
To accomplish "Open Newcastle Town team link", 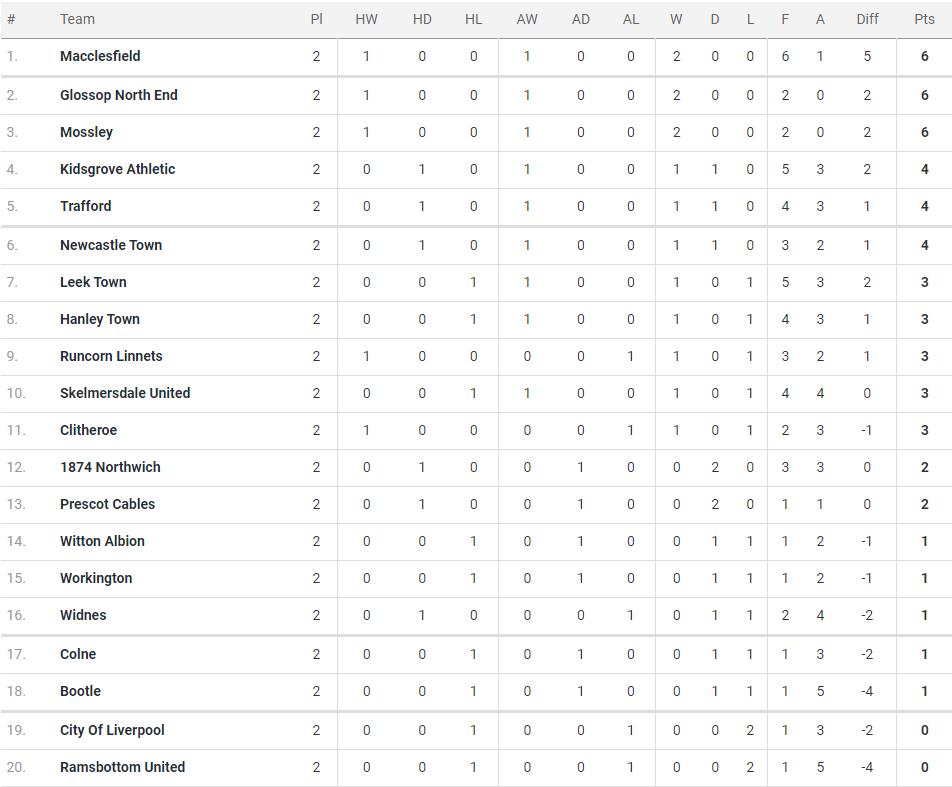I will click(x=111, y=245).
